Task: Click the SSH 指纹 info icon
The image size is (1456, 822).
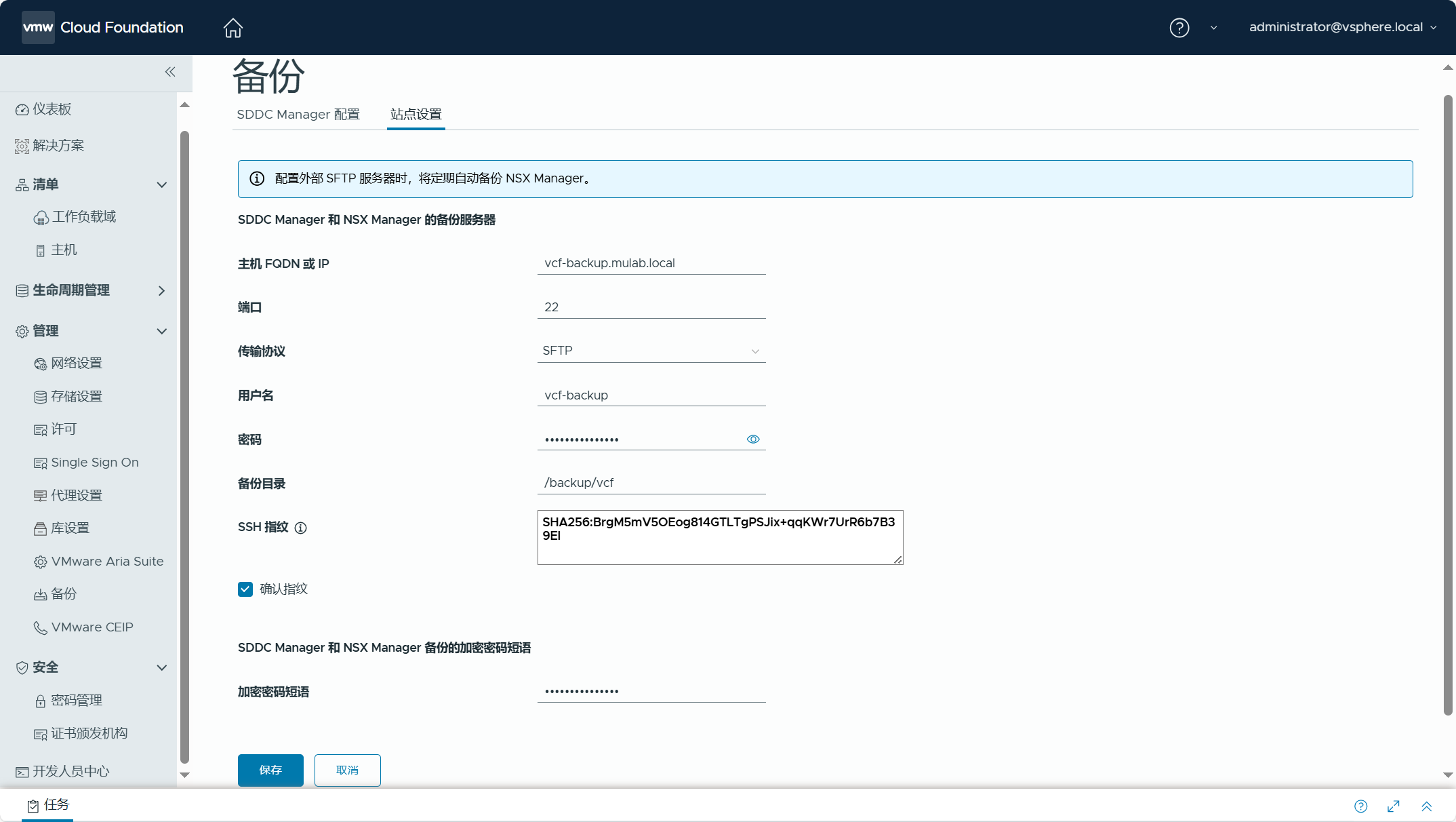Action: pos(300,527)
